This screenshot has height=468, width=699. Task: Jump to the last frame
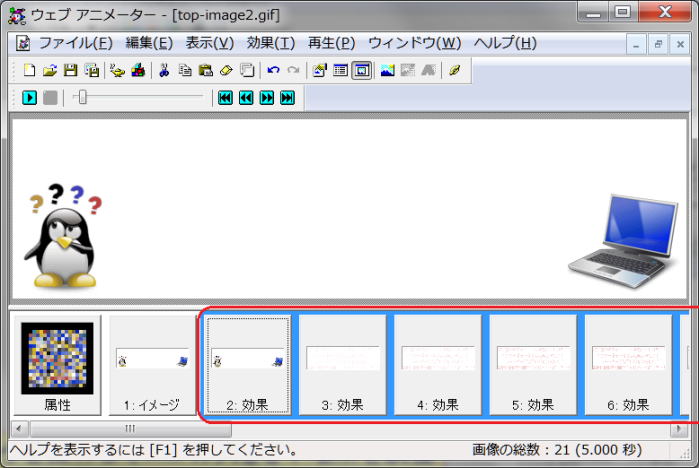(288, 98)
